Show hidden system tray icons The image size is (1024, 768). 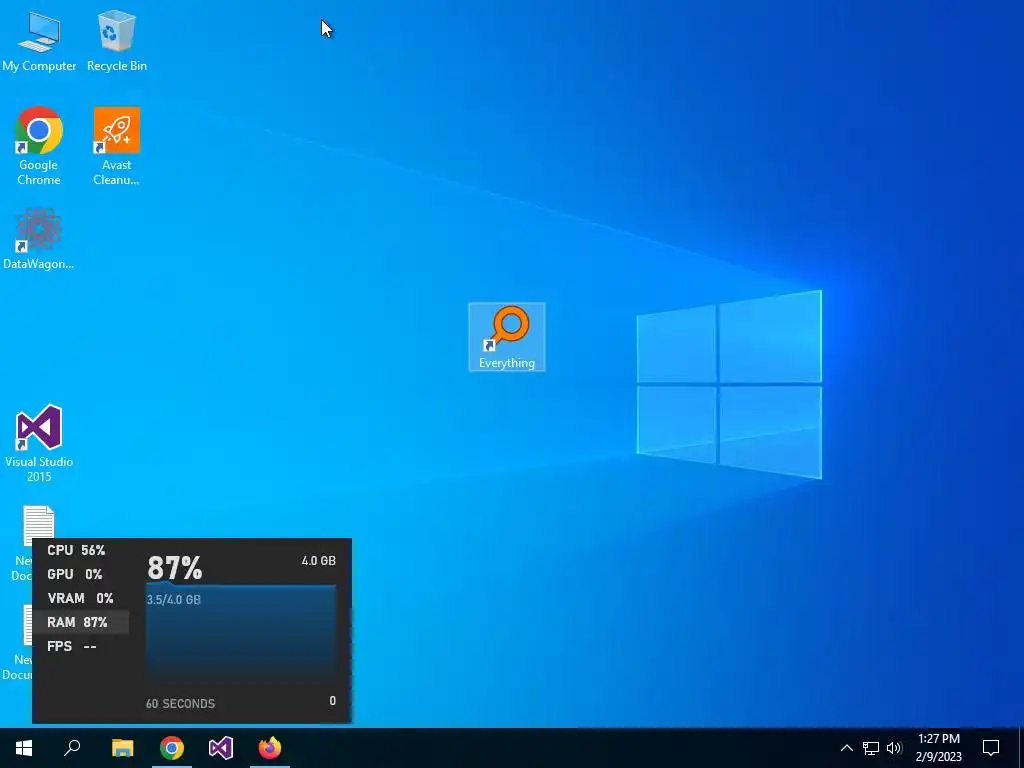pos(846,748)
